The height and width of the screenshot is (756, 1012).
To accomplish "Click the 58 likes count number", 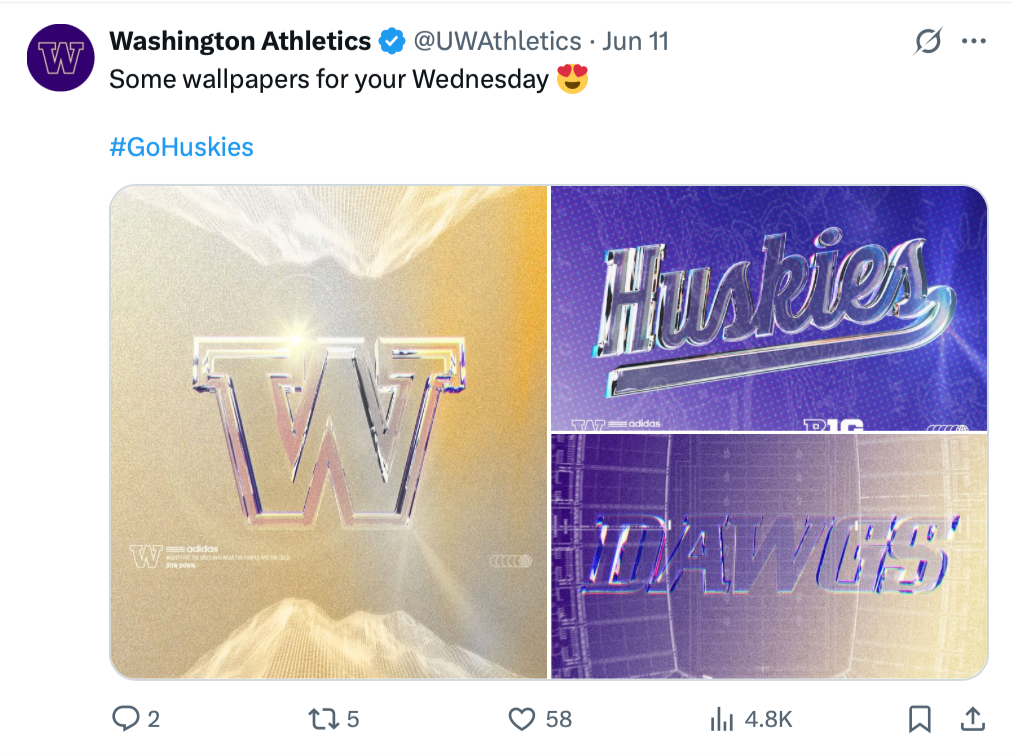I will (559, 718).
